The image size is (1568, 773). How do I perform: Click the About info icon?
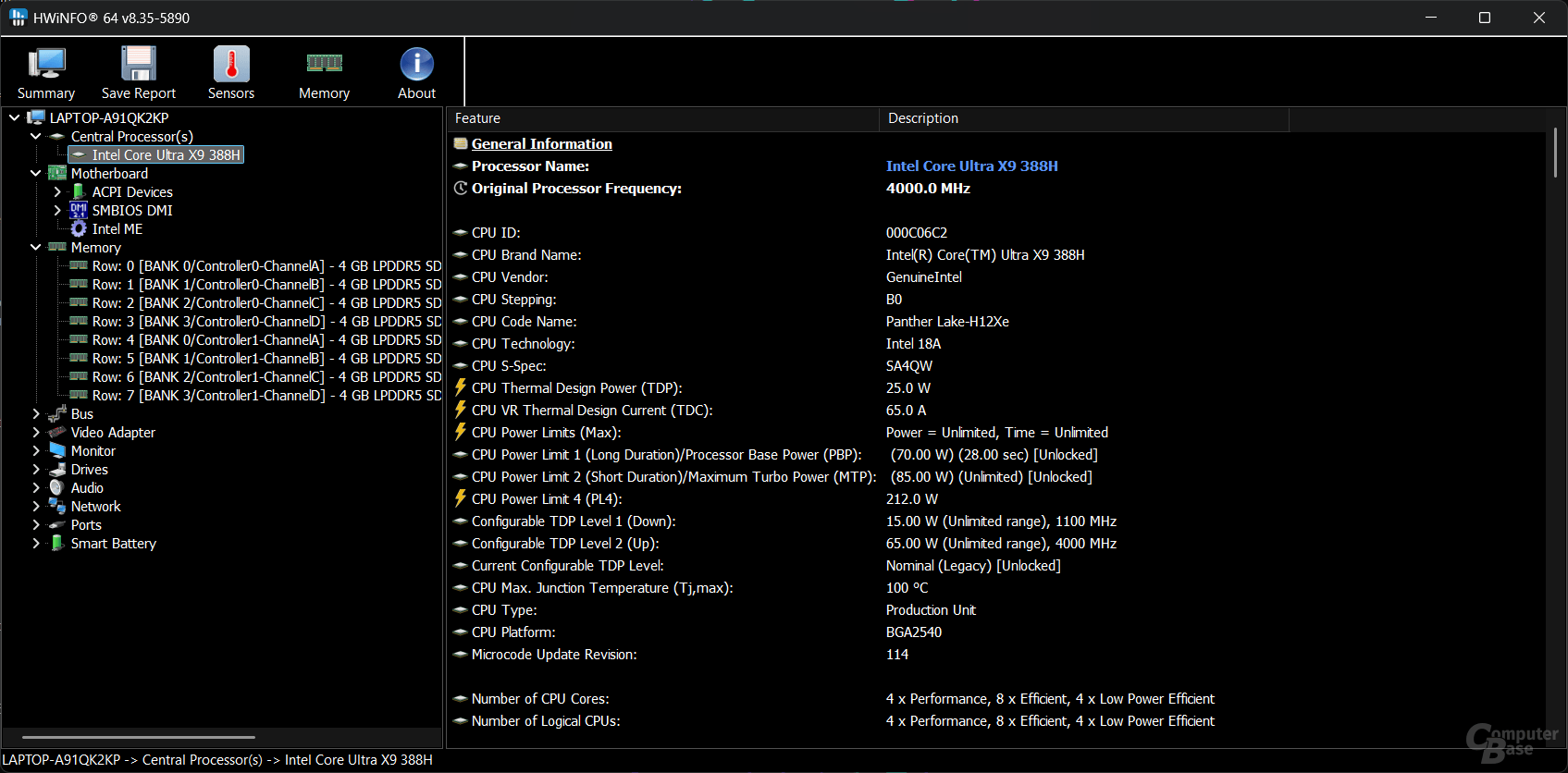pyautogui.click(x=416, y=65)
